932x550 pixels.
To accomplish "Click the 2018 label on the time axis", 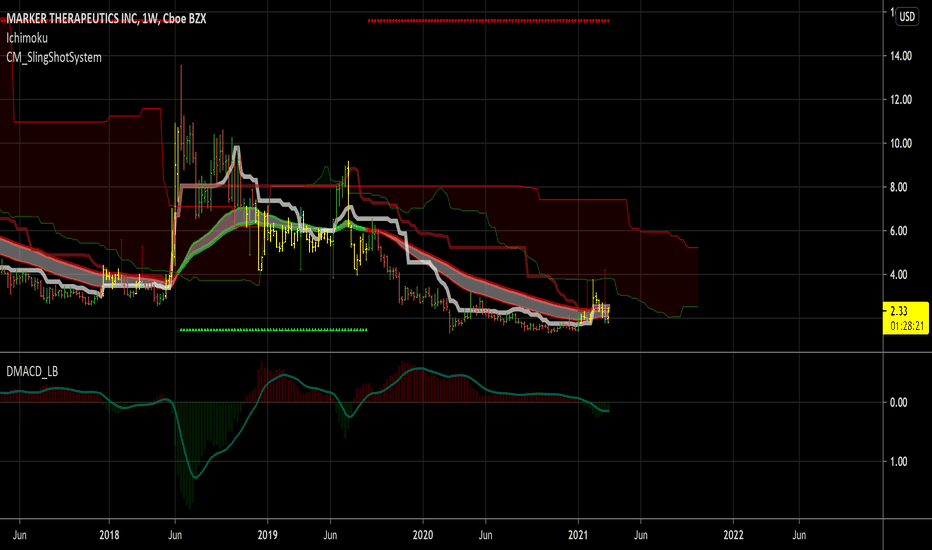I will (x=109, y=535).
